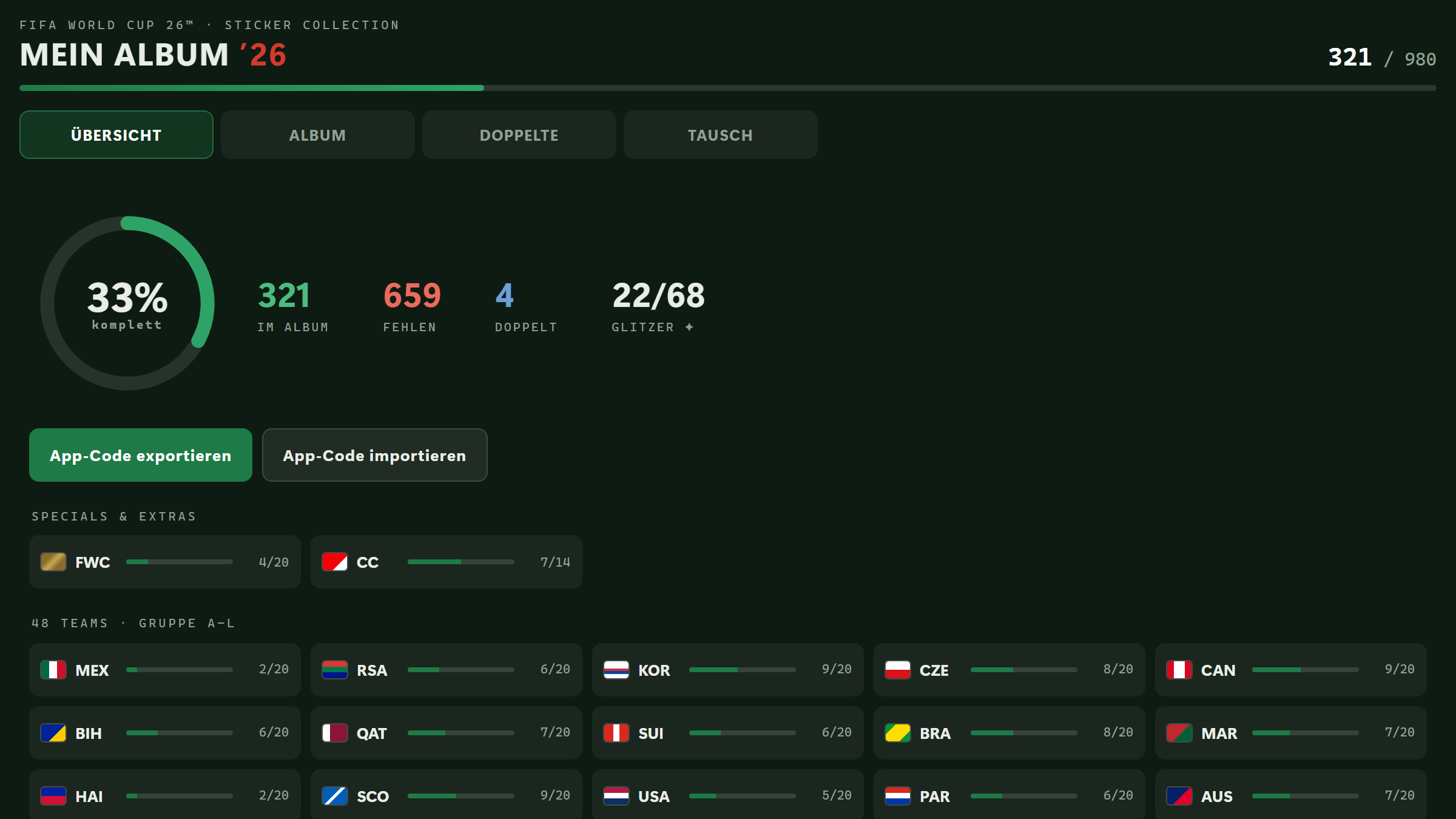Click the MAR flag icon
This screenshot has width=1456, height=819.
[x=1179, y=733]
